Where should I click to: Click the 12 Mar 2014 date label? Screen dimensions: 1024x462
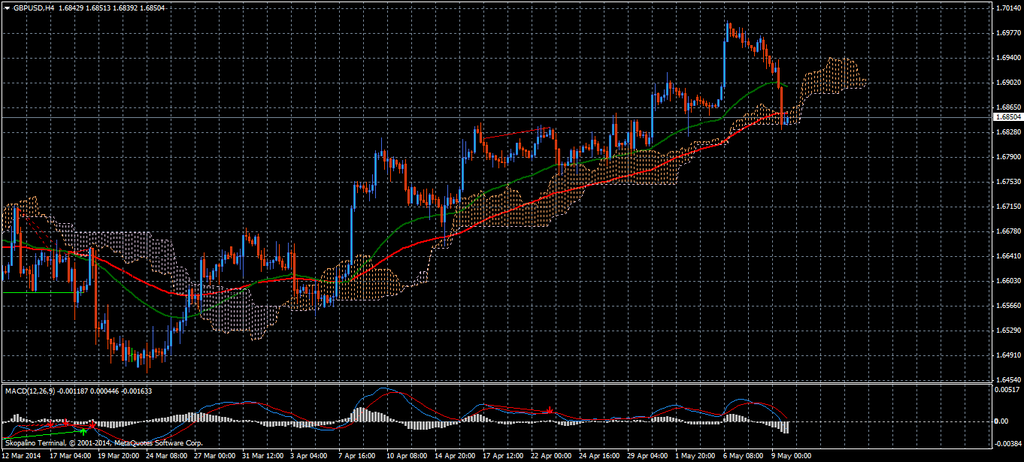point(22,455)
